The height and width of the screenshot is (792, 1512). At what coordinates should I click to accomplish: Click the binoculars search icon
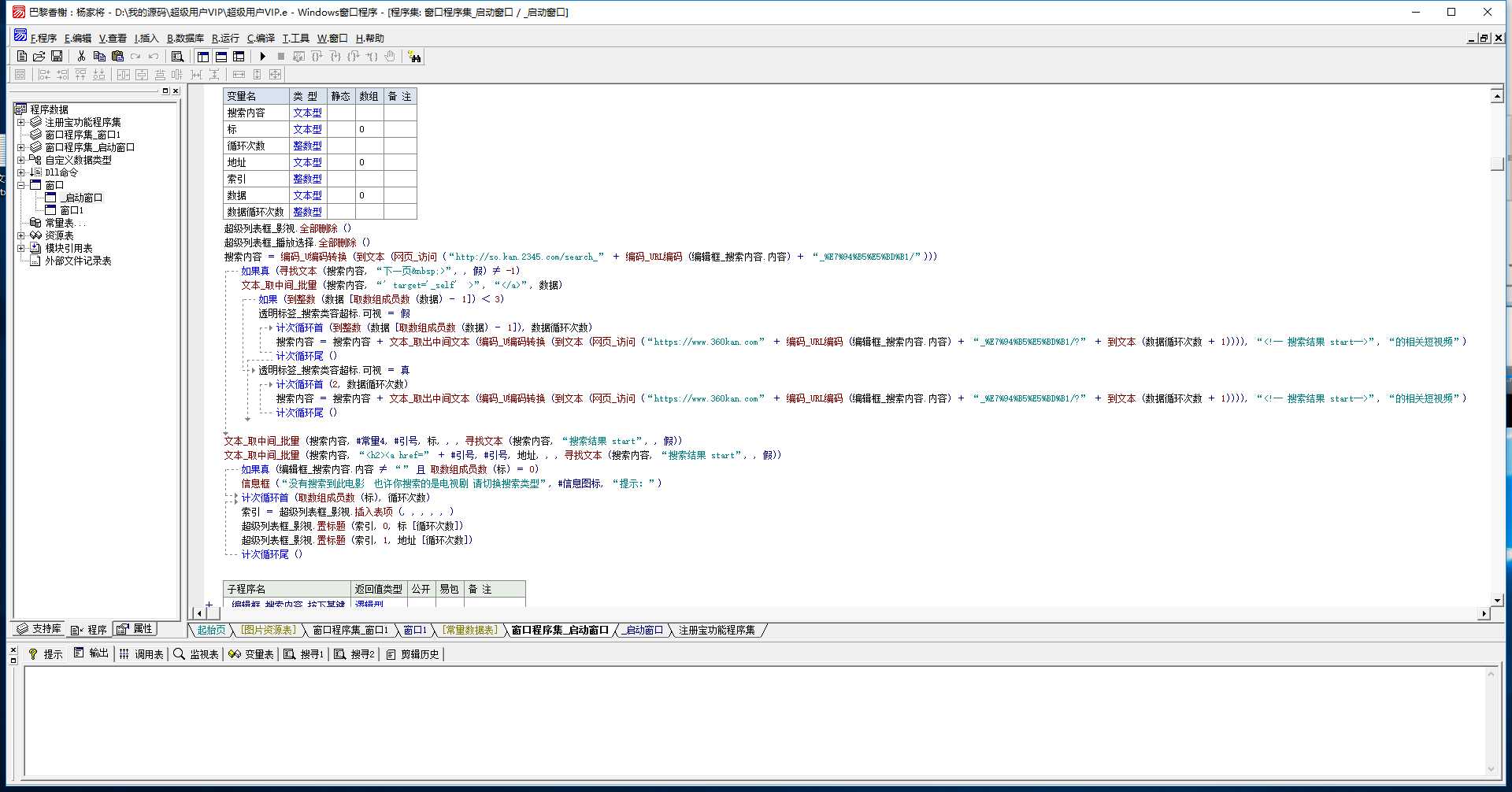click(x=414, y=56)
